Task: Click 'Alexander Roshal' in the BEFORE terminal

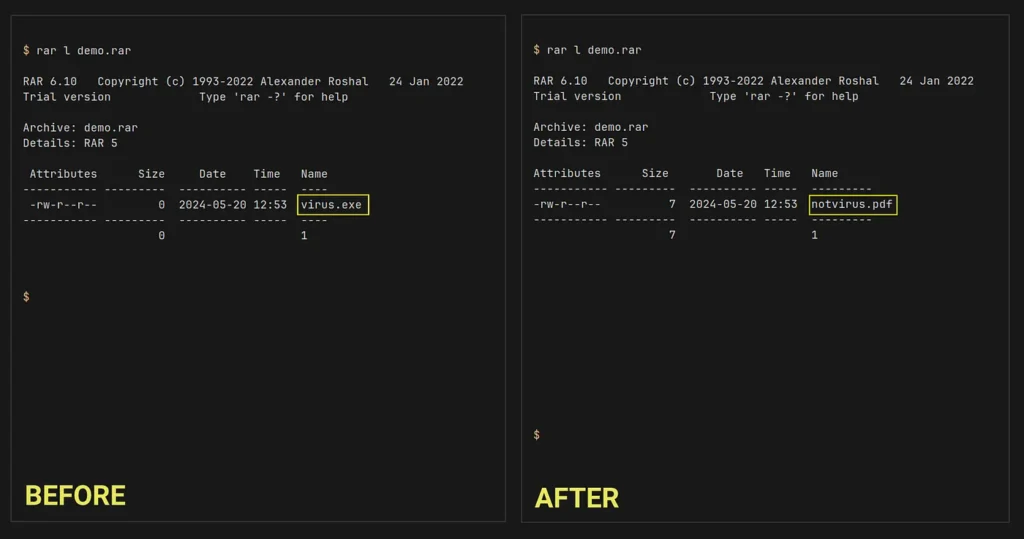Action: click(314, 82)
